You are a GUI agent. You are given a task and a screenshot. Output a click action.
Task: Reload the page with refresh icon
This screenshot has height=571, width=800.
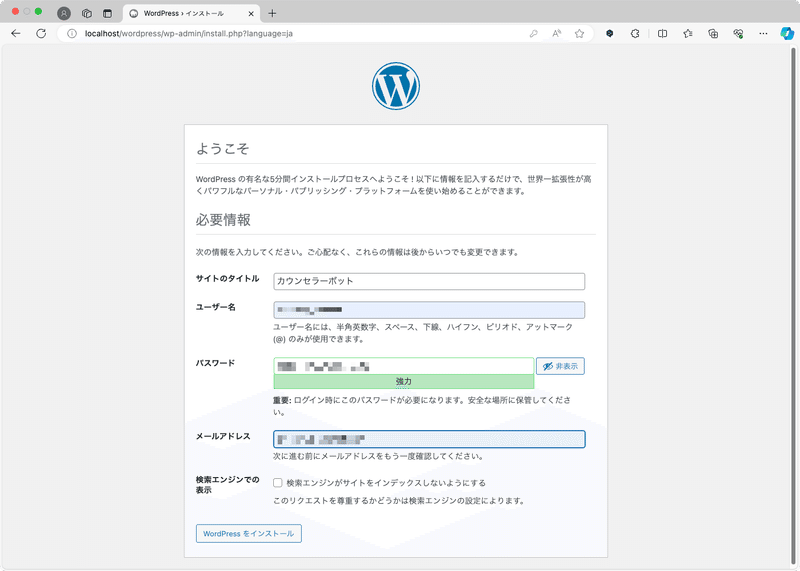coord(41,34)
